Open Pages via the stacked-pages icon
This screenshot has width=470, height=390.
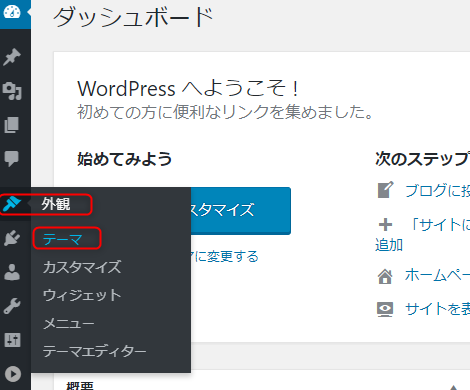point(12,125)
